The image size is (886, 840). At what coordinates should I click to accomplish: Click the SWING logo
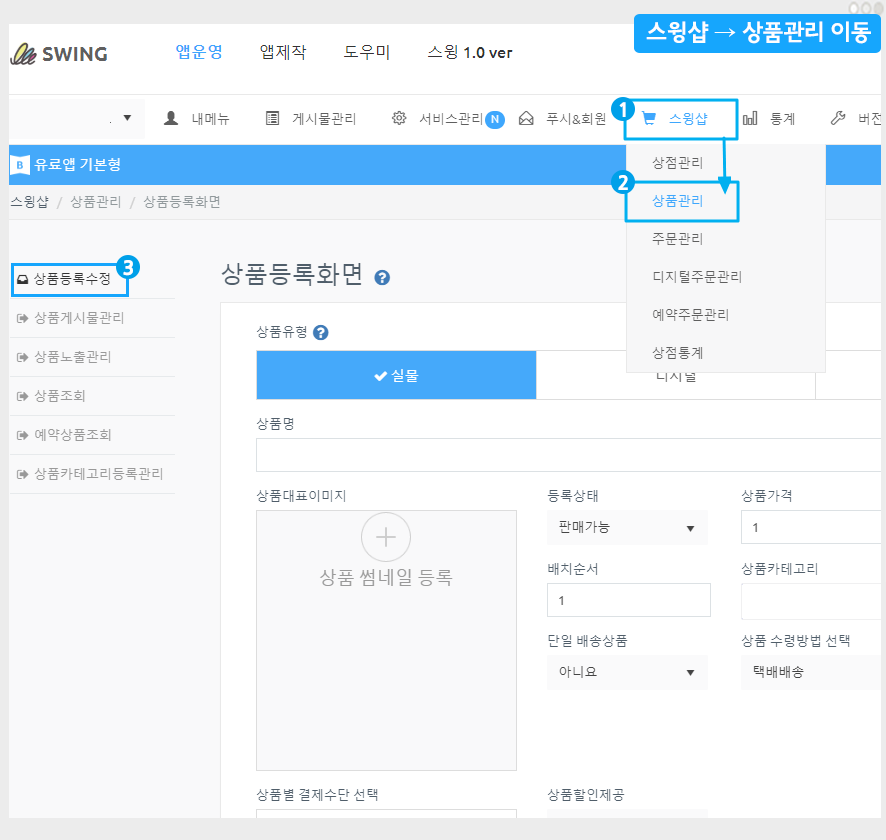click(x=58, y=53)
